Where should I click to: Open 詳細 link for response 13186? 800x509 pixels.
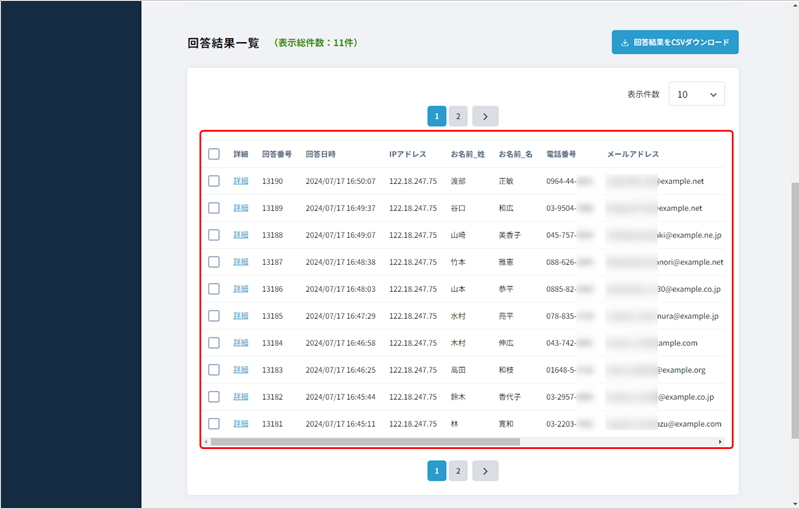[x=240, y=289]
